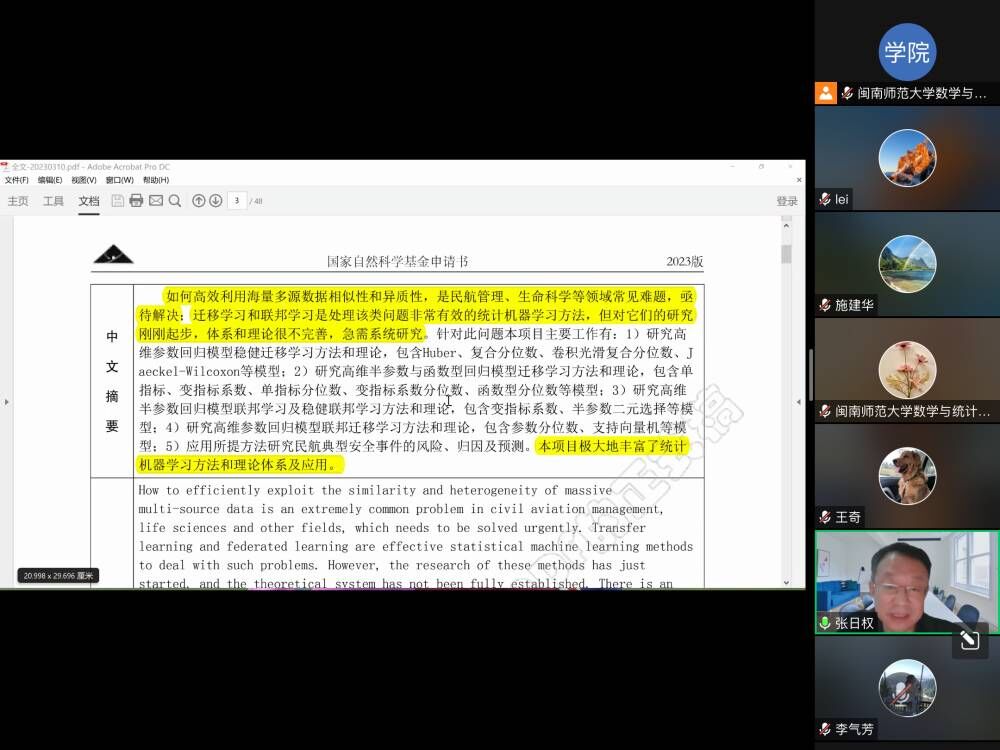This screenshot has height=750, width=1000.
Task: Open the search tool in Acrobat toolbar
Action: (x=176, y=200)
